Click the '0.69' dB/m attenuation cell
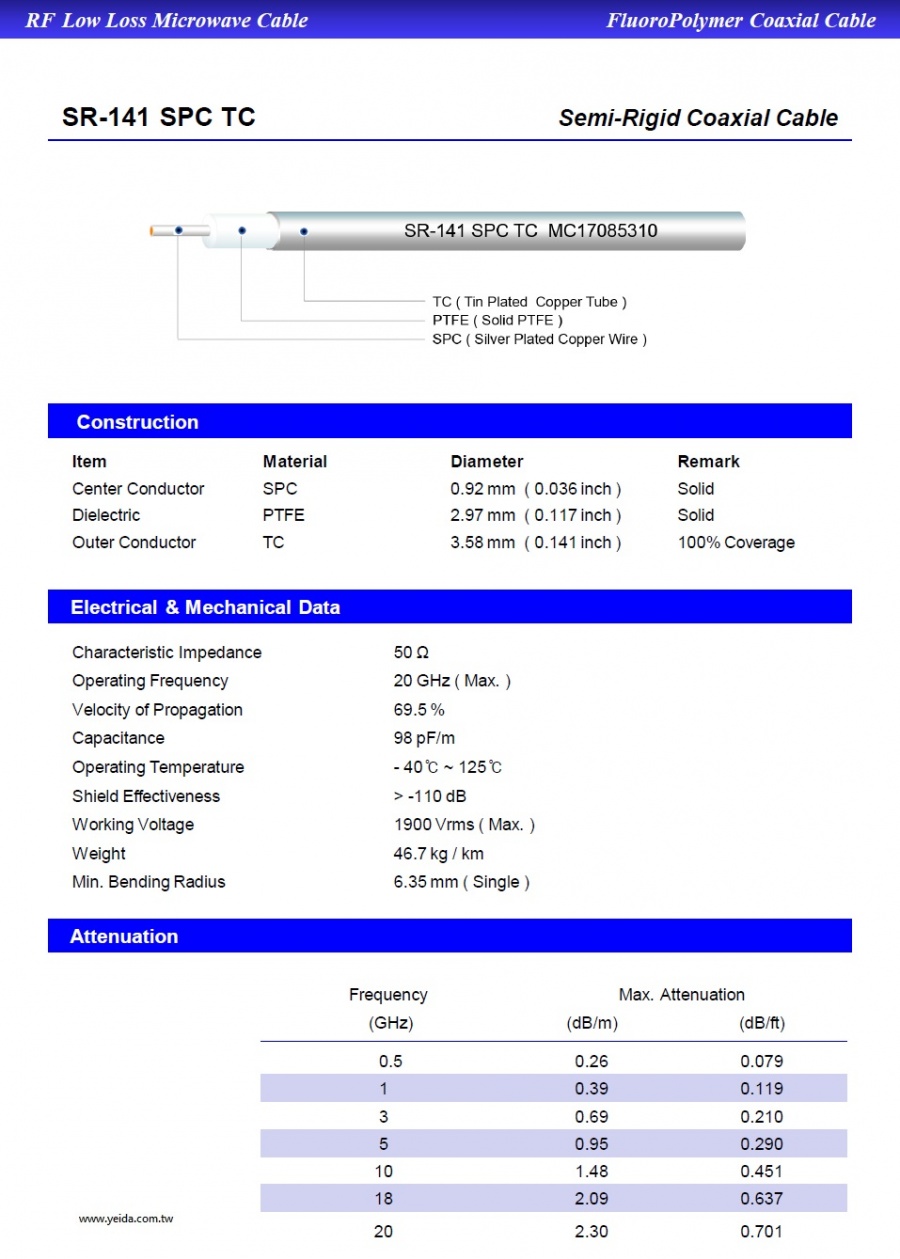This screenshot has height=1259, width=900. [x=592, y=1116]
